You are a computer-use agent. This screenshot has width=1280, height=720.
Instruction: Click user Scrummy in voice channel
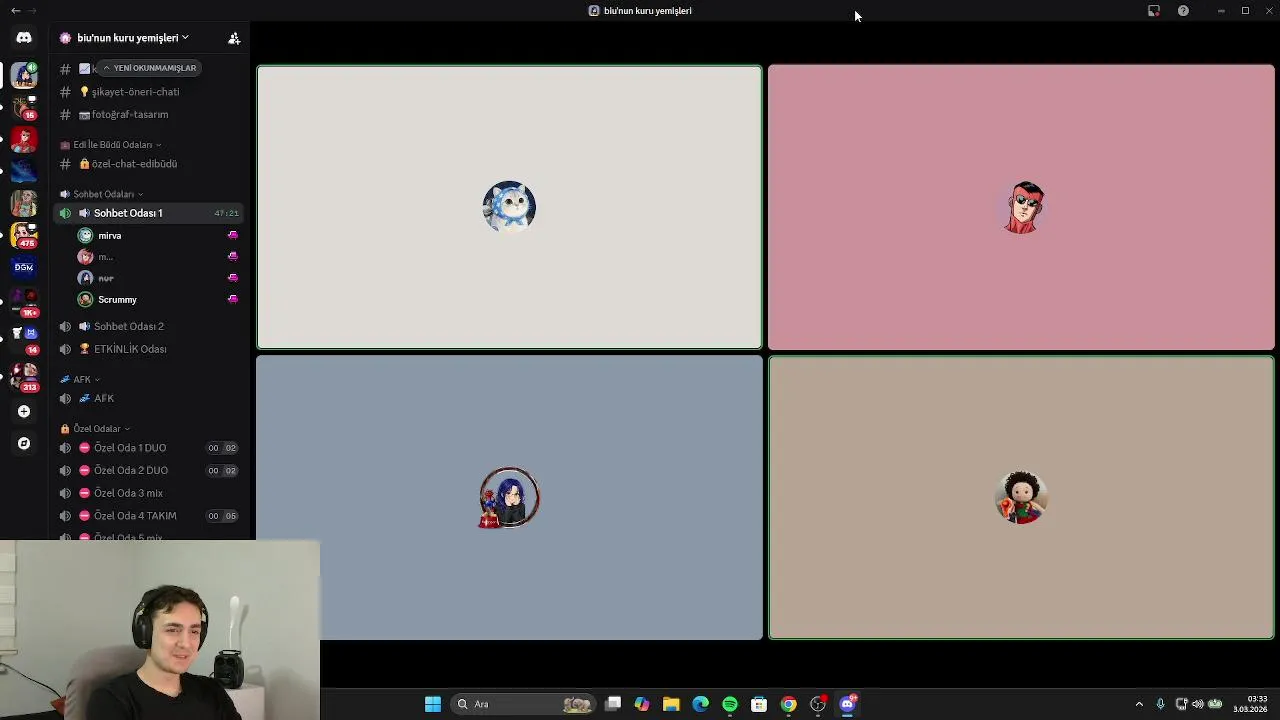point(117,299)
